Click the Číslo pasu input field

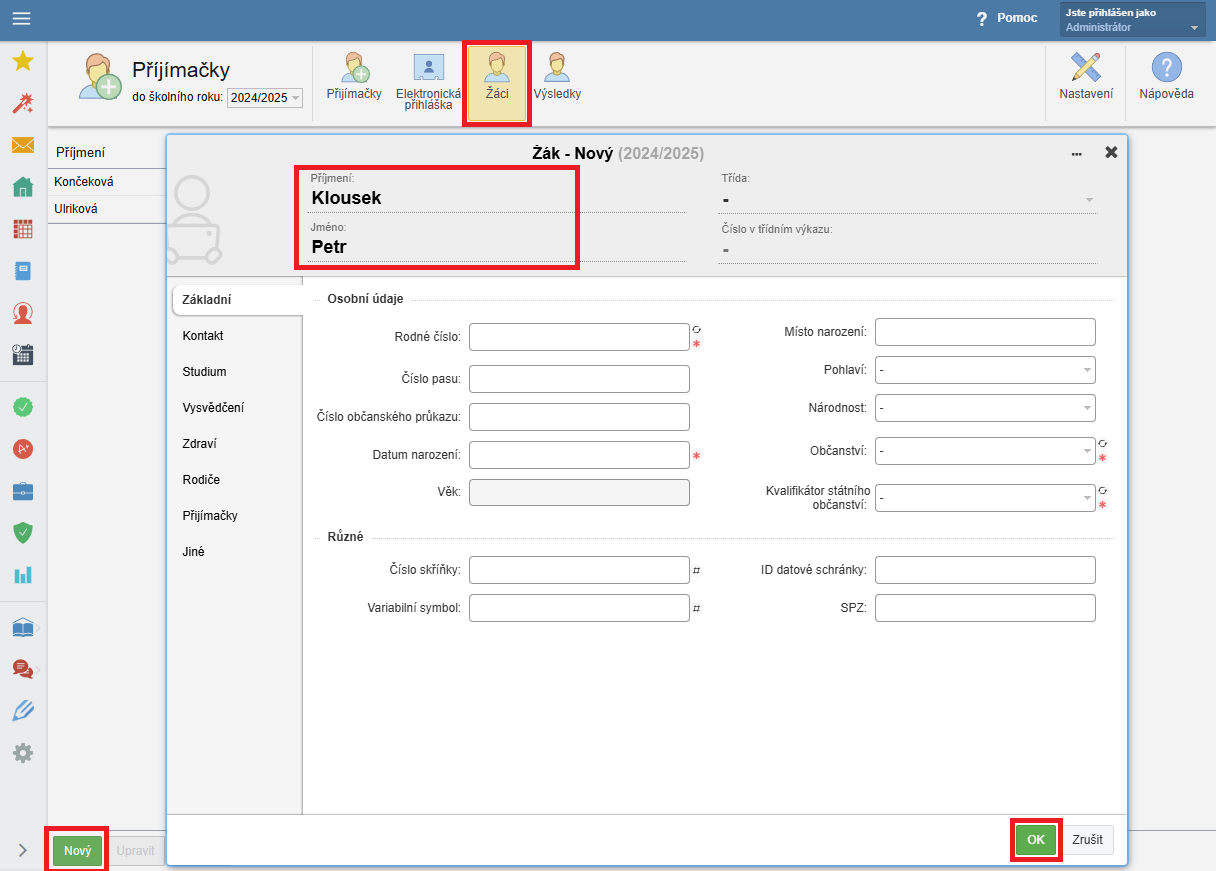(x=579, y=379)
